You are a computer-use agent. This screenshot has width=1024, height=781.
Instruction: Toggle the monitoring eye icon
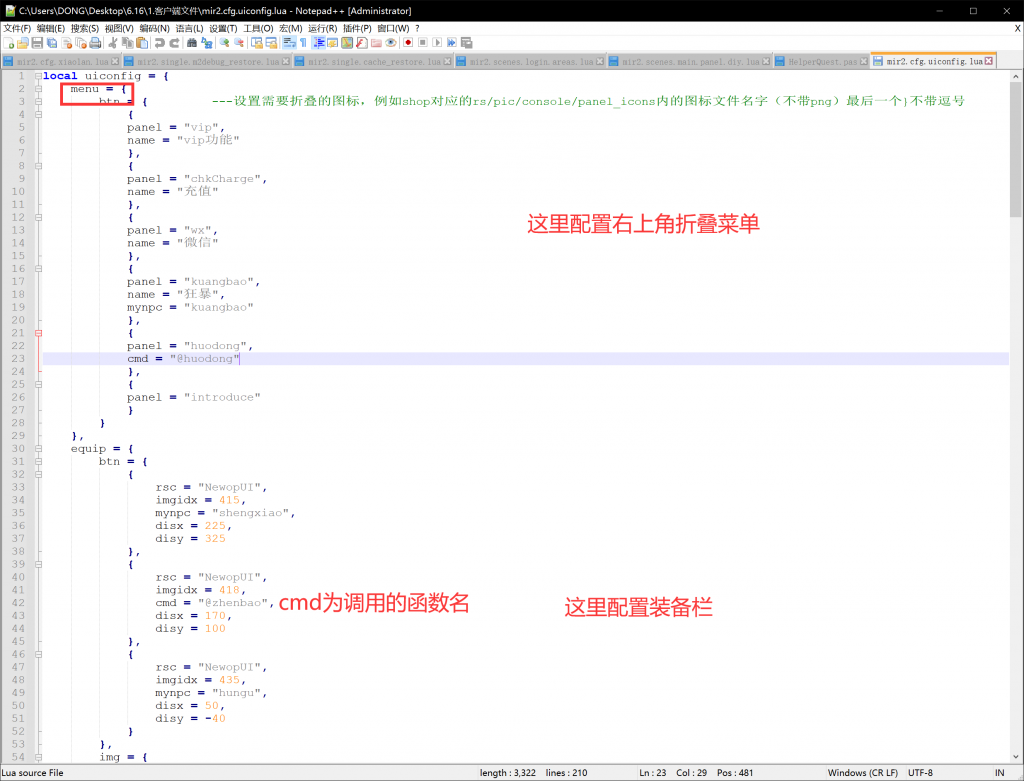(391, 43)
